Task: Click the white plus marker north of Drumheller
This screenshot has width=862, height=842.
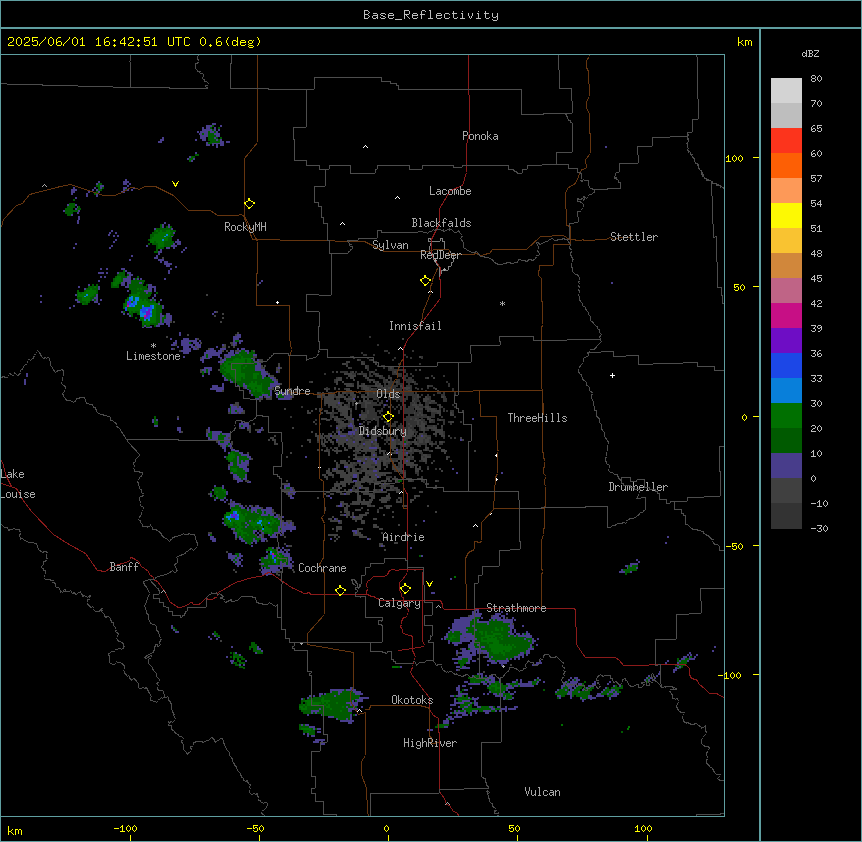Action: [612, 375]
